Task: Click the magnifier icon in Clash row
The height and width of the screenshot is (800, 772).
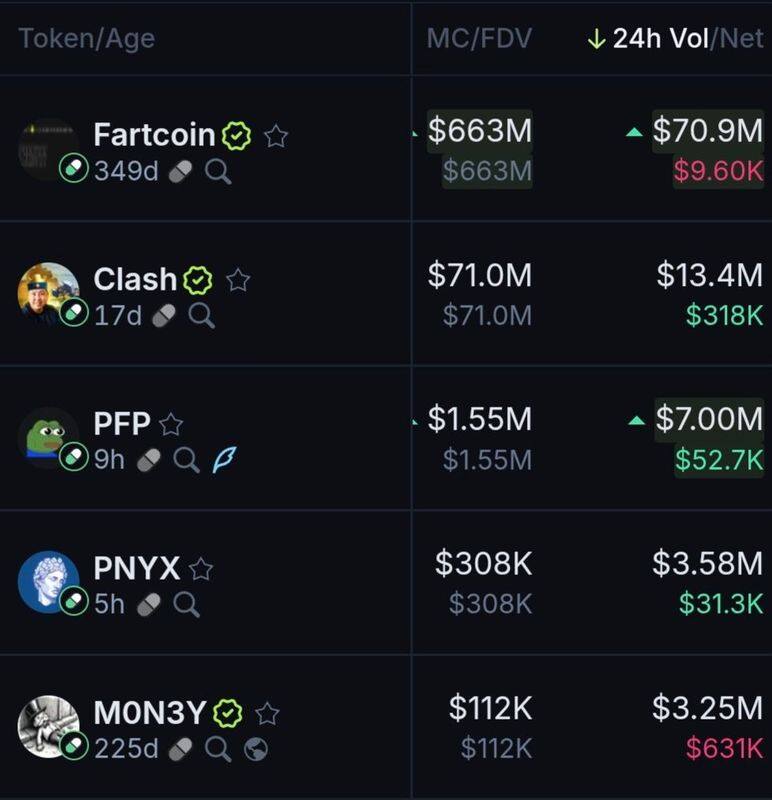Action: [201, 316]
